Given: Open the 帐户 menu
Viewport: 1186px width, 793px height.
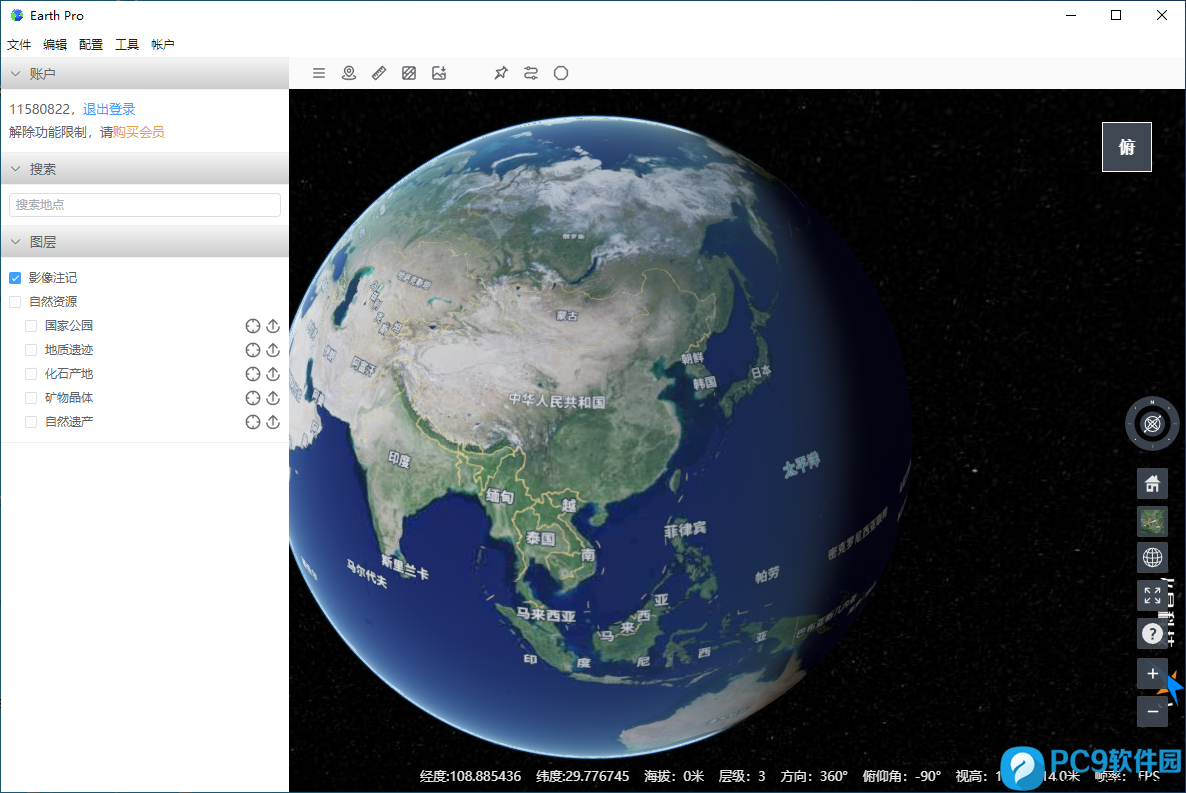Looking at the screenshot, I should (x=163, y=45).
